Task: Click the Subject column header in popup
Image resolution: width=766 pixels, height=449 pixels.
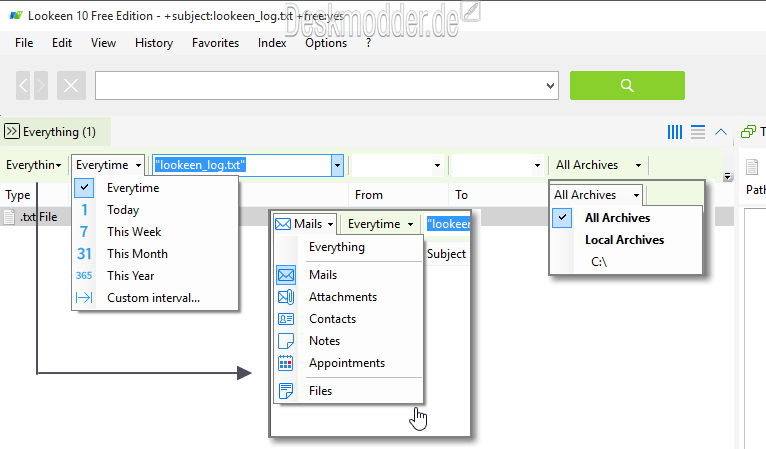Action: pyautogui.click(x=446, y=254)
